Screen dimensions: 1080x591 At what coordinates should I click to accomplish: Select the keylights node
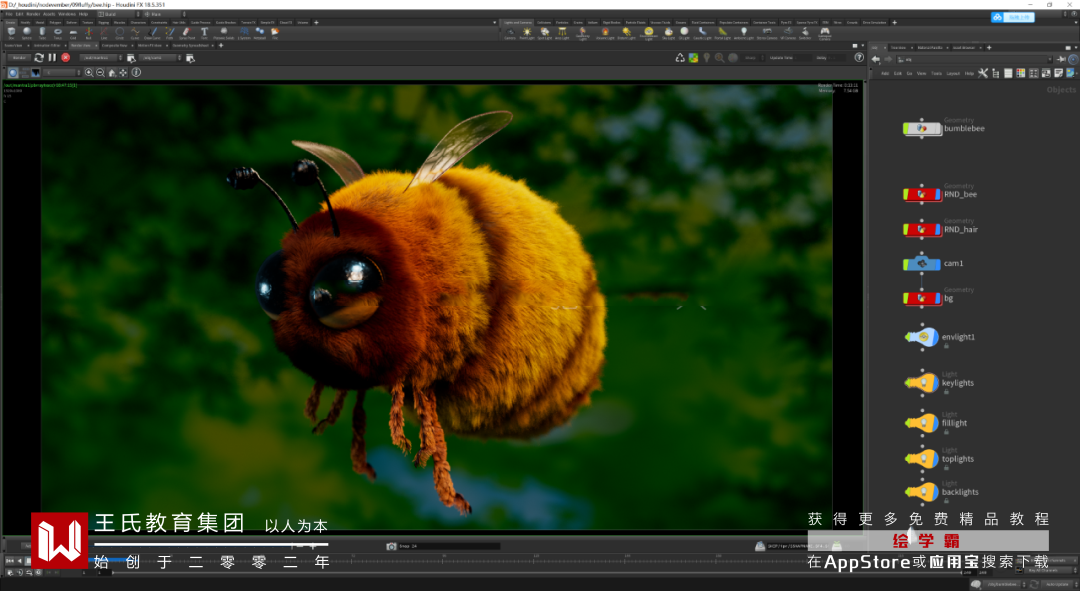click(922, 382)
